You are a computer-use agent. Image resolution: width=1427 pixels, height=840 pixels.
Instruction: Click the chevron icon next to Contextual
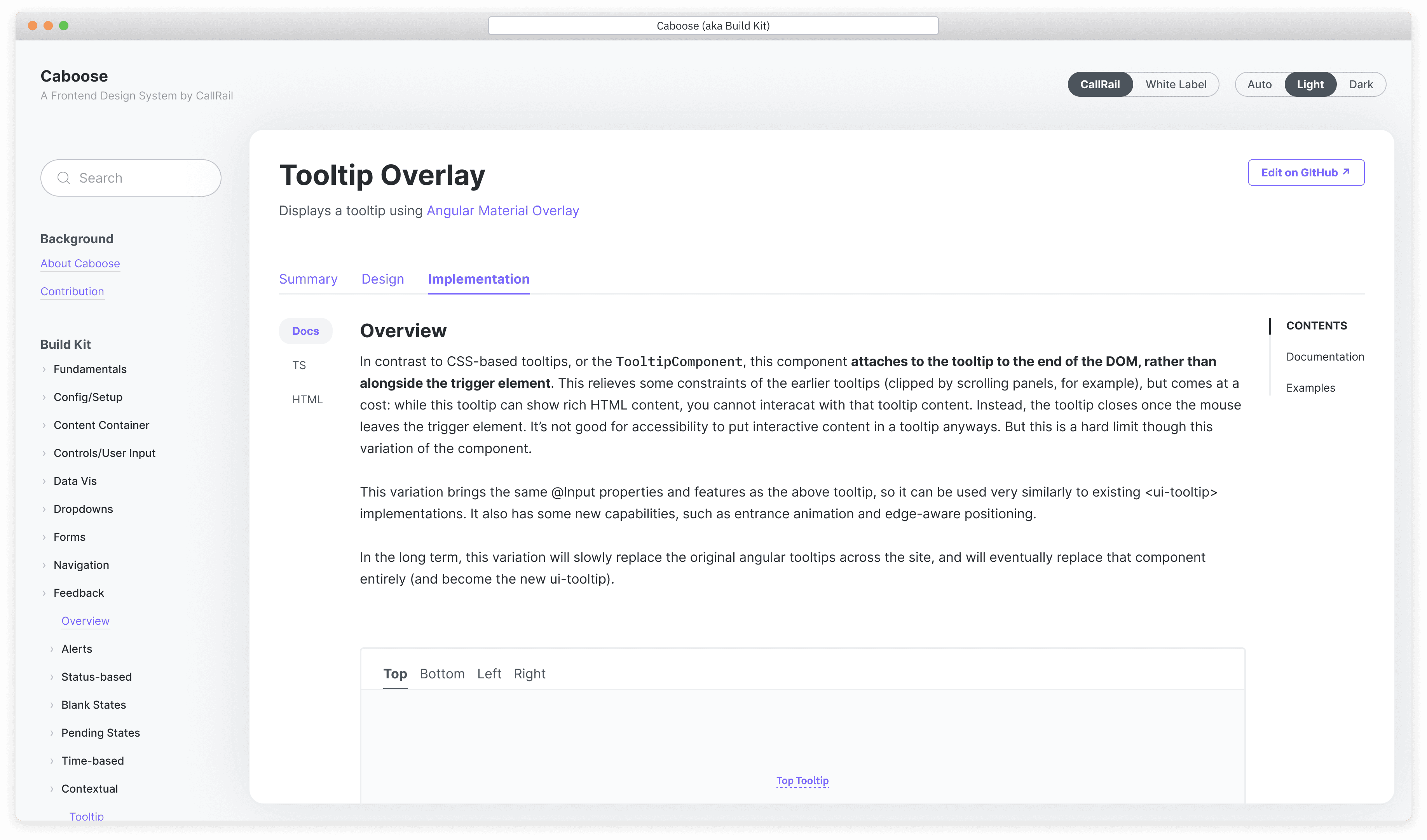[52, 788]
